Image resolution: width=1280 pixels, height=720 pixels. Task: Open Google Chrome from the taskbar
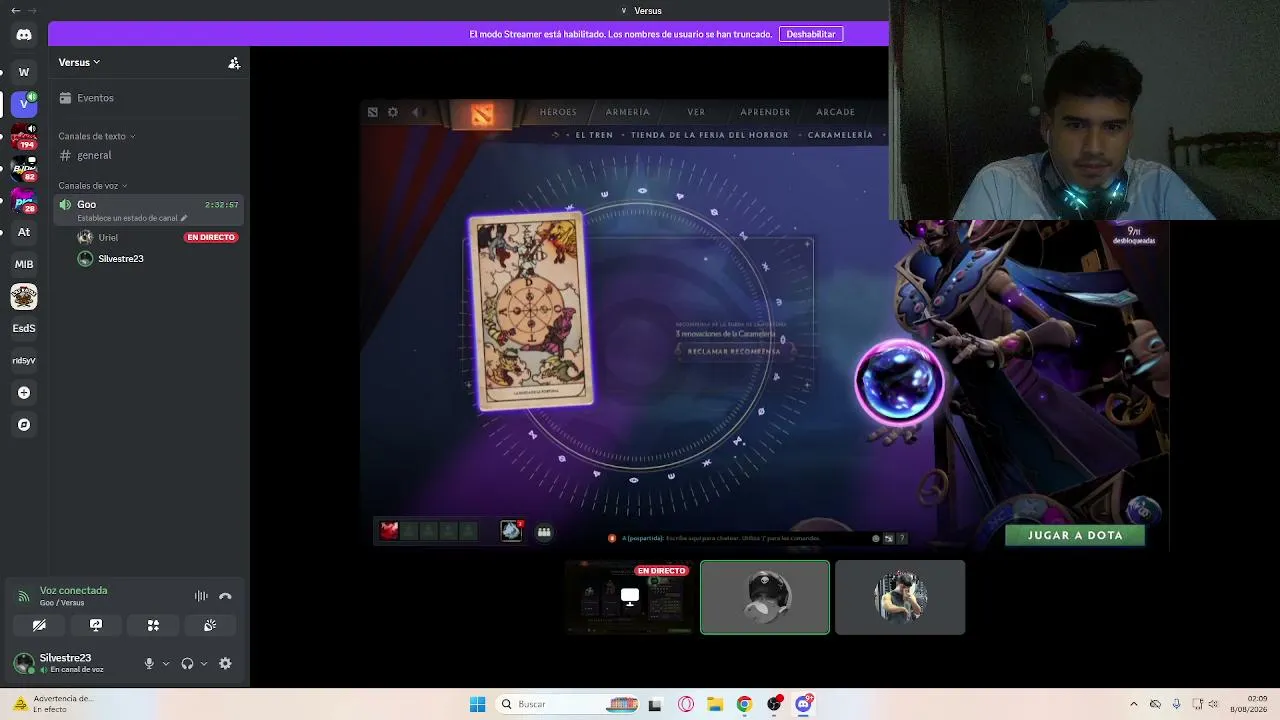(x=744, y=704)
